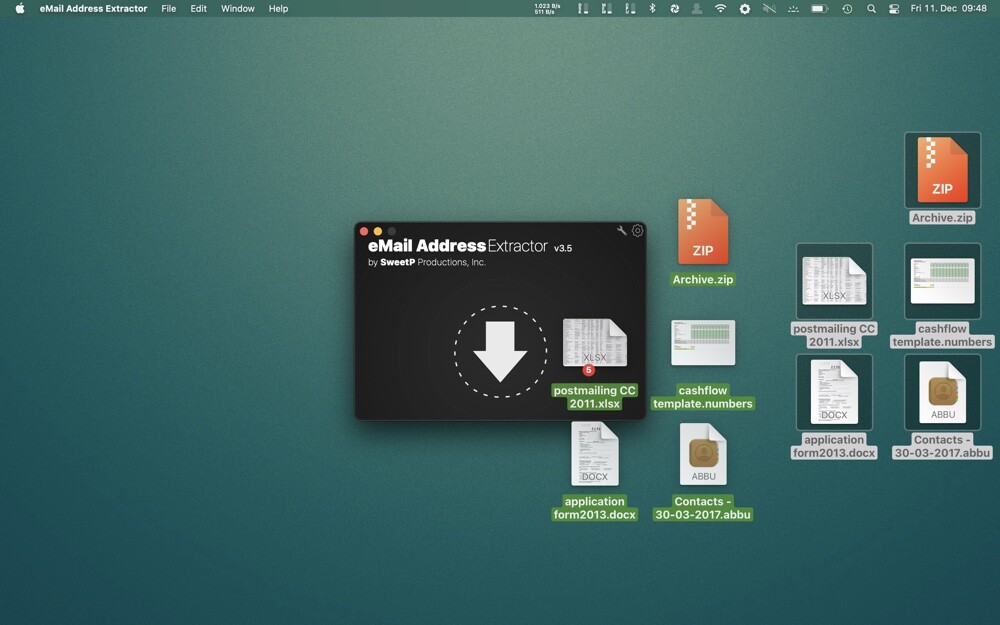Minimize the extractor window with the yellow button
1000x625 pixels.
tap(378, 232)
